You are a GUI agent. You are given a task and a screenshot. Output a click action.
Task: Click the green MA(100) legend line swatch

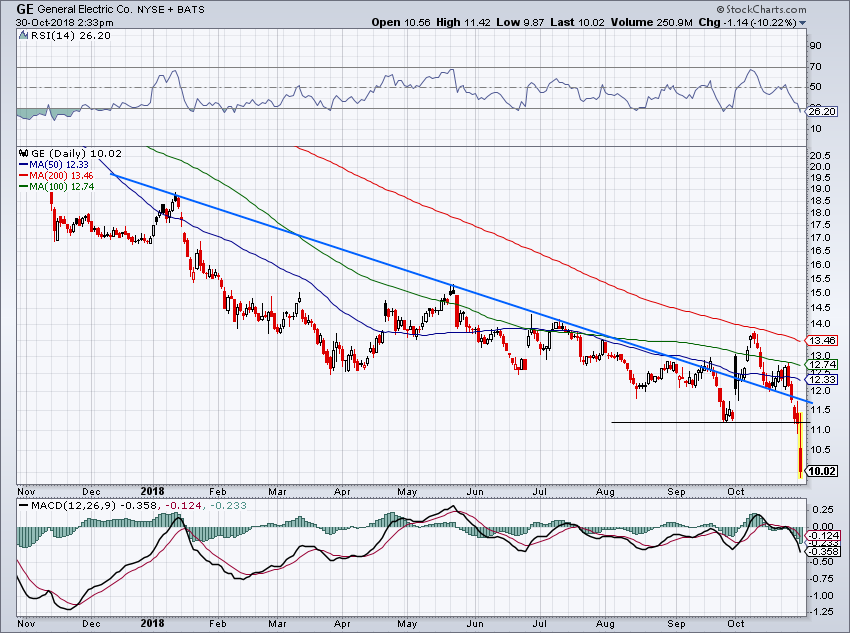point(23,186)
